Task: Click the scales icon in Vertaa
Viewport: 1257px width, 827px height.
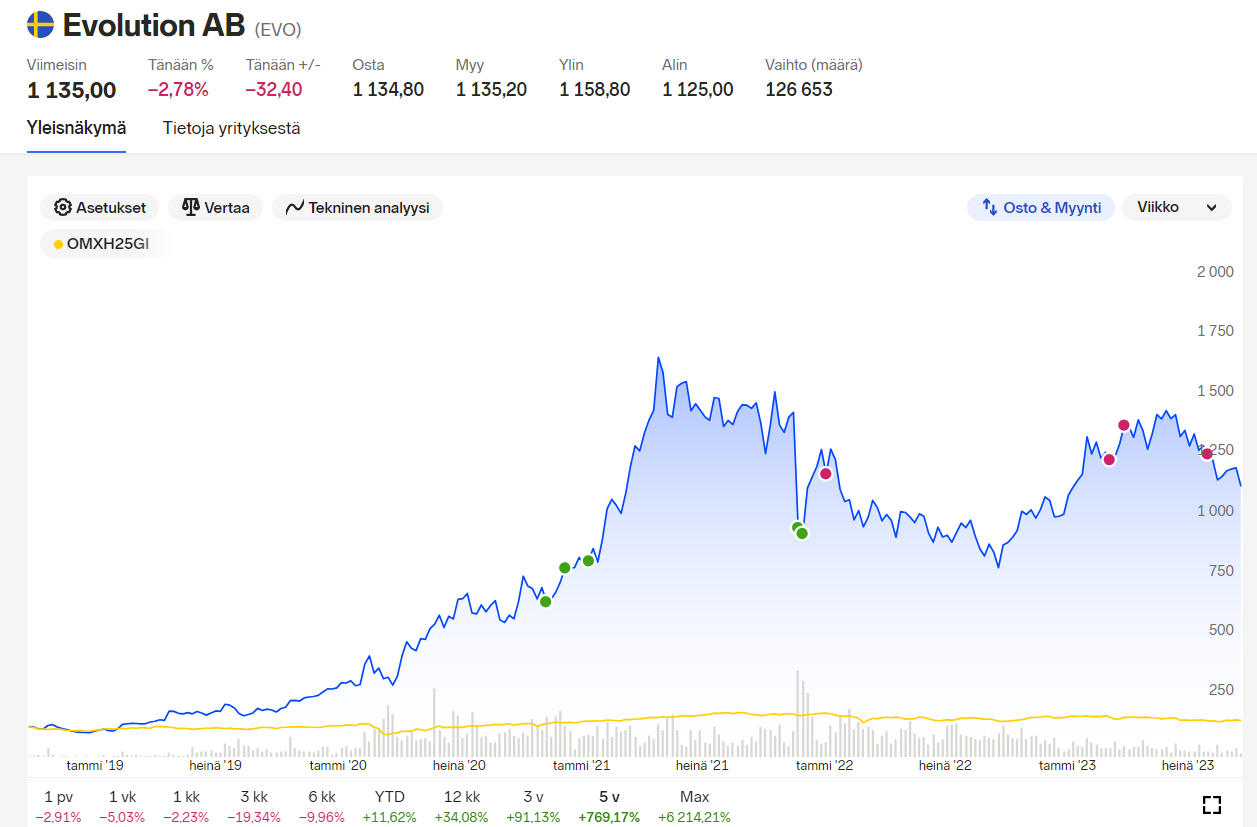Action: 191,208
